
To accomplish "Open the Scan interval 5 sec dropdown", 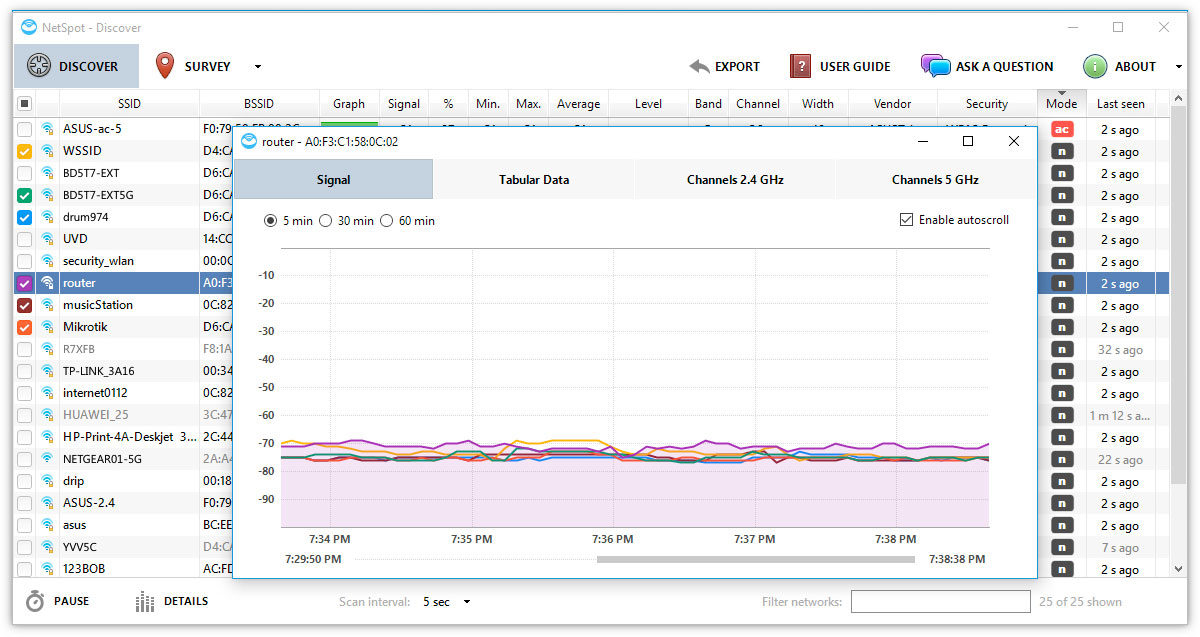I will click(x=446, y=602).
